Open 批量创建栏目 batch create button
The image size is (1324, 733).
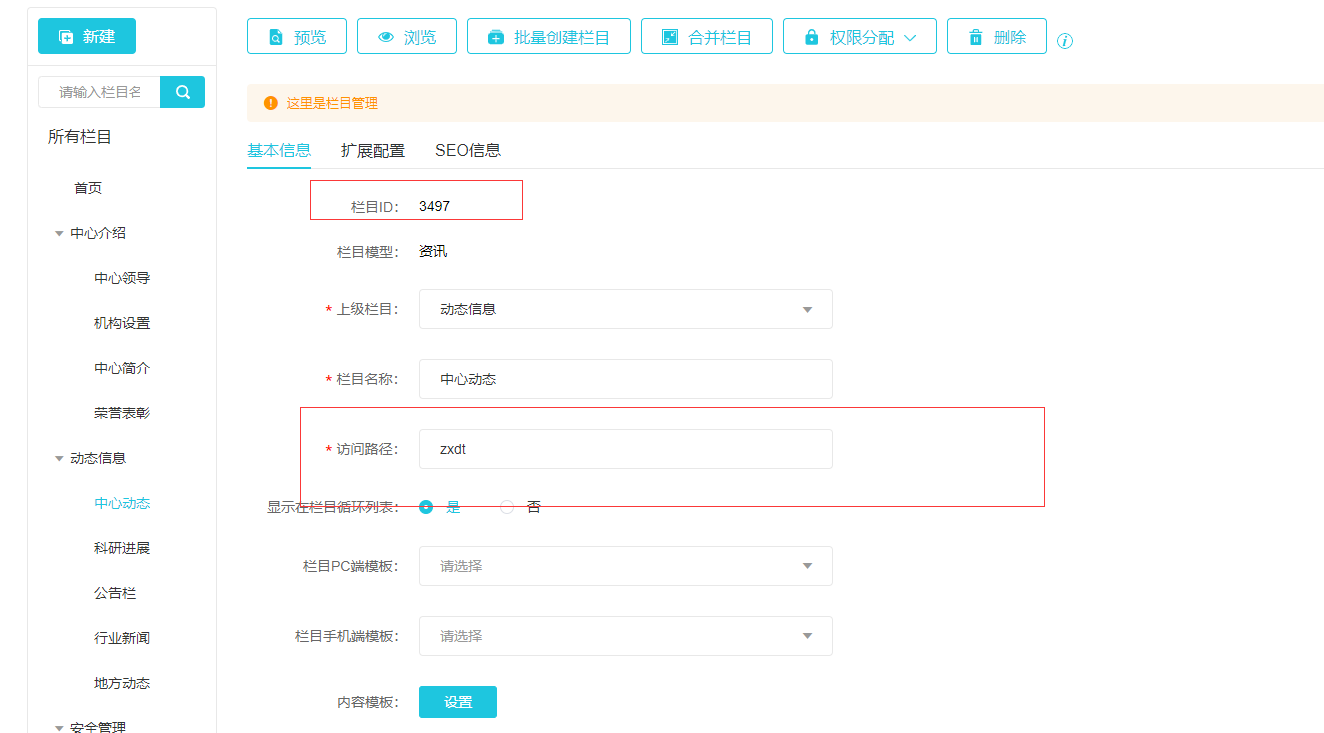[x=549, y=37]
